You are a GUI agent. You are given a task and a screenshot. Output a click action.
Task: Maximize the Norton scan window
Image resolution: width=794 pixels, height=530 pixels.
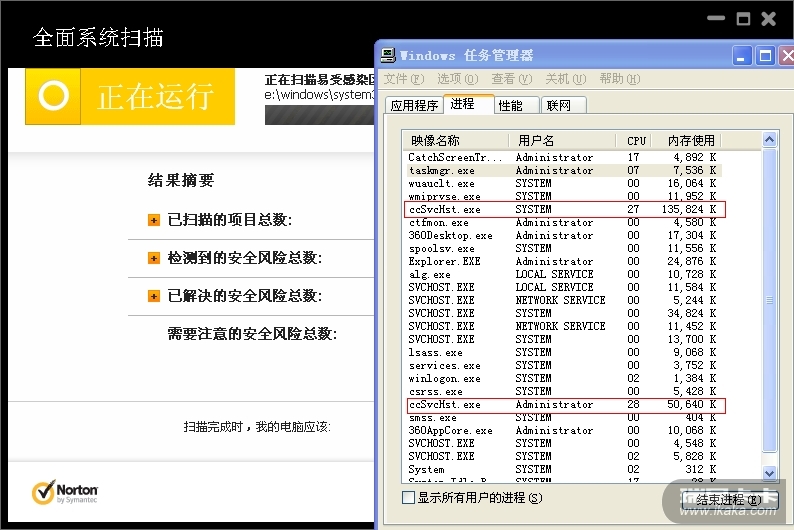coord(743,19)
